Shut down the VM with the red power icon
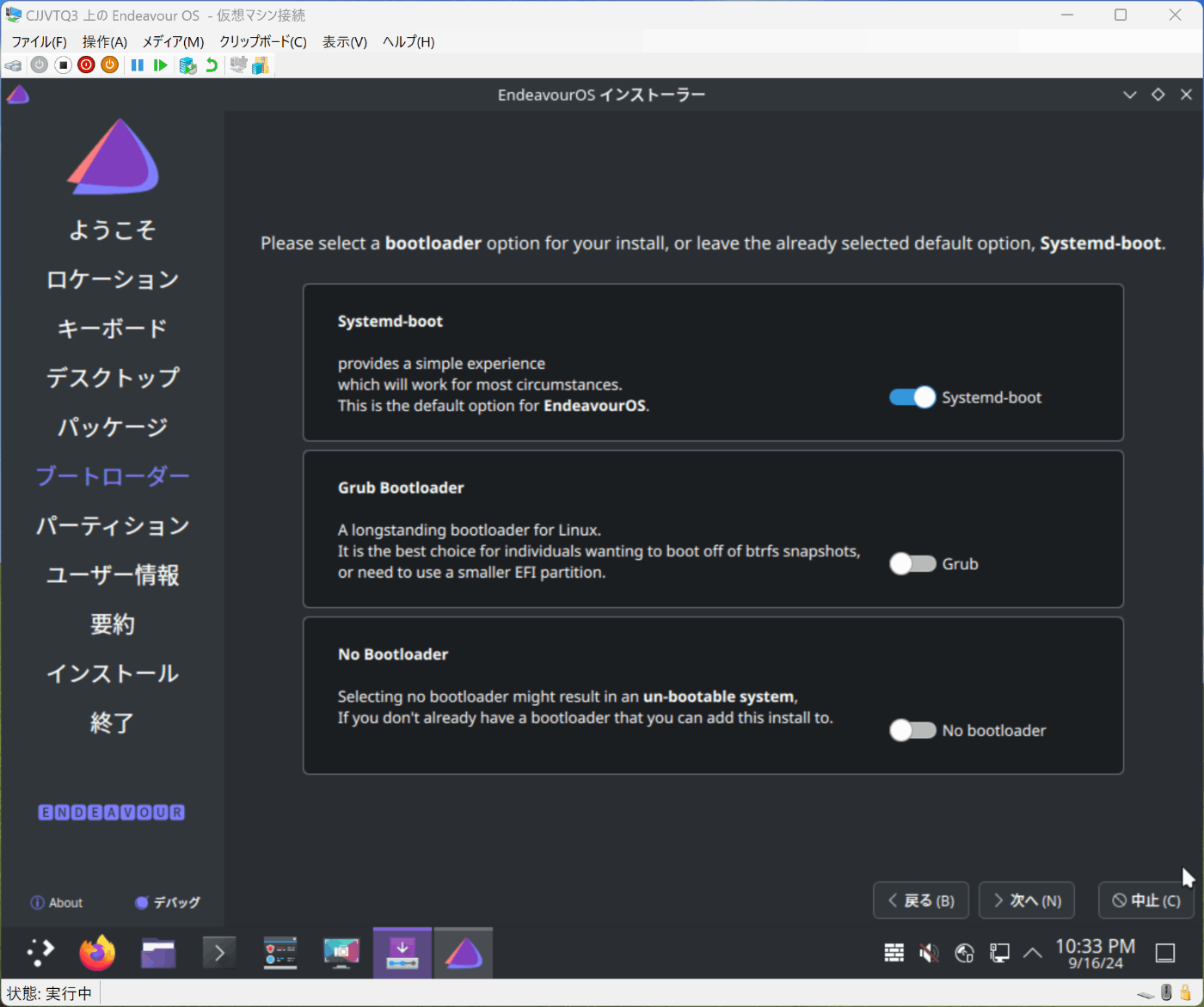This screenshot has height=1007, width=1204. click(86, 65)
